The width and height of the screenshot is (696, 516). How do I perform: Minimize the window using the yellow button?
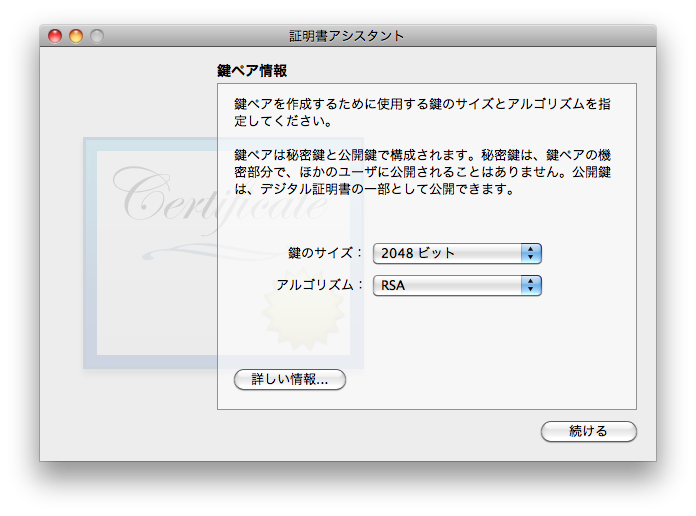point(76,36)
